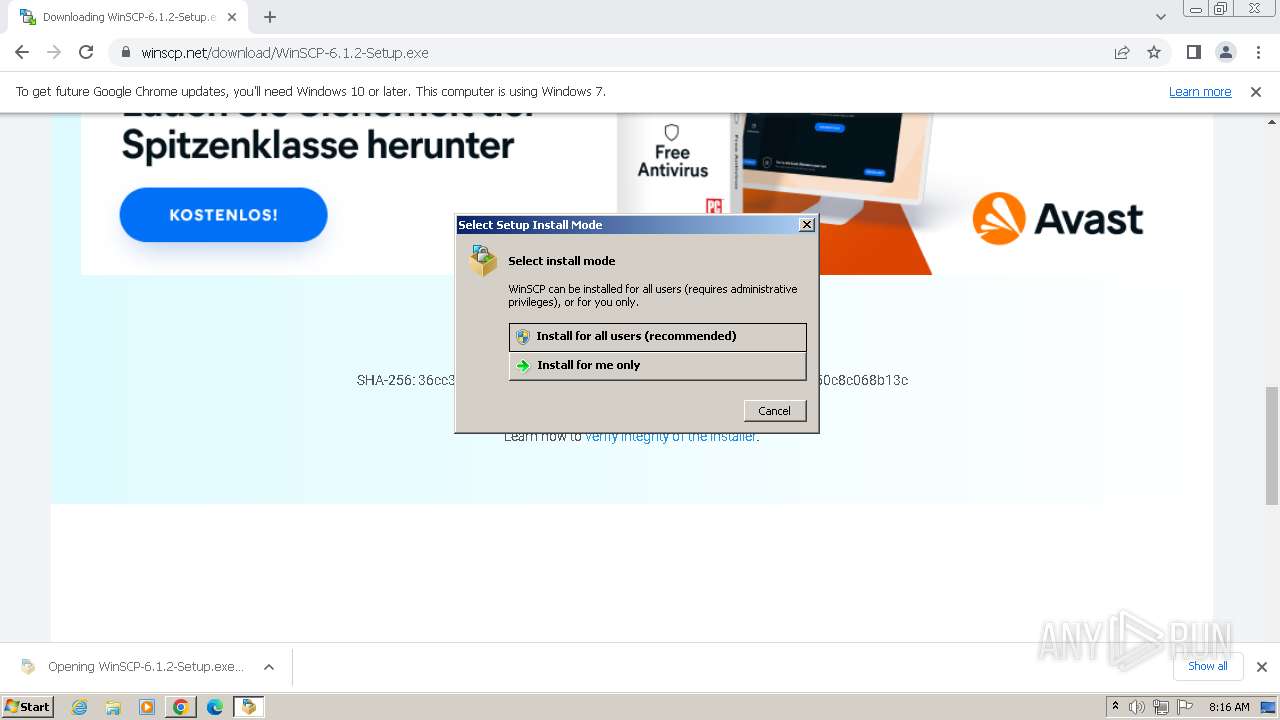1280x720 pixels.
Task: Open Microsoft Edge from taskbar
Action: tap(215, 707)
